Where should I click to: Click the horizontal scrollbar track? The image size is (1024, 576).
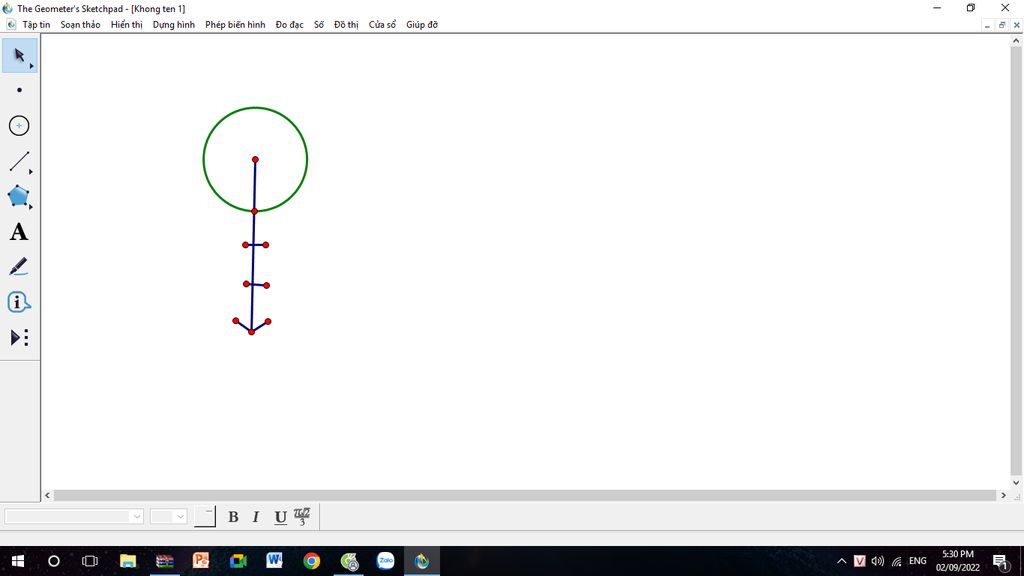pos(524,496)
